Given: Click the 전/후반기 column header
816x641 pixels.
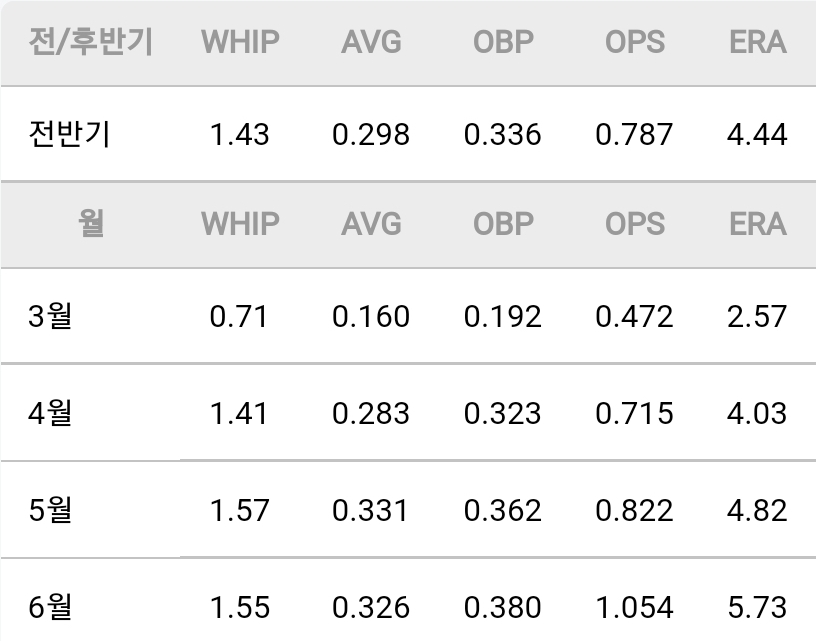Looking at the screenshot, I should click(91, 42).
